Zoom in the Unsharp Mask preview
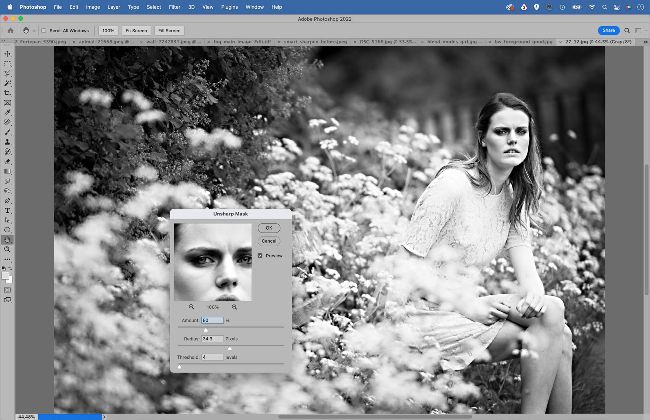Viewport: 650px width, 420px height. point(235,306)
